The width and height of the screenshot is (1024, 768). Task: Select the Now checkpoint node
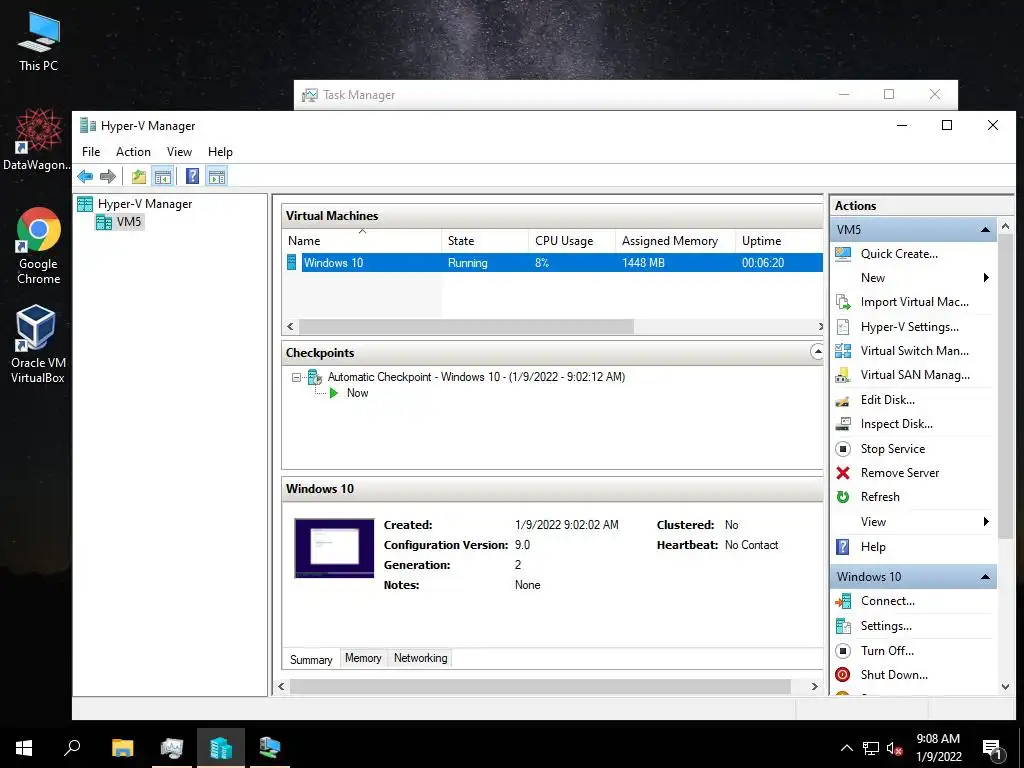point(357,393)
